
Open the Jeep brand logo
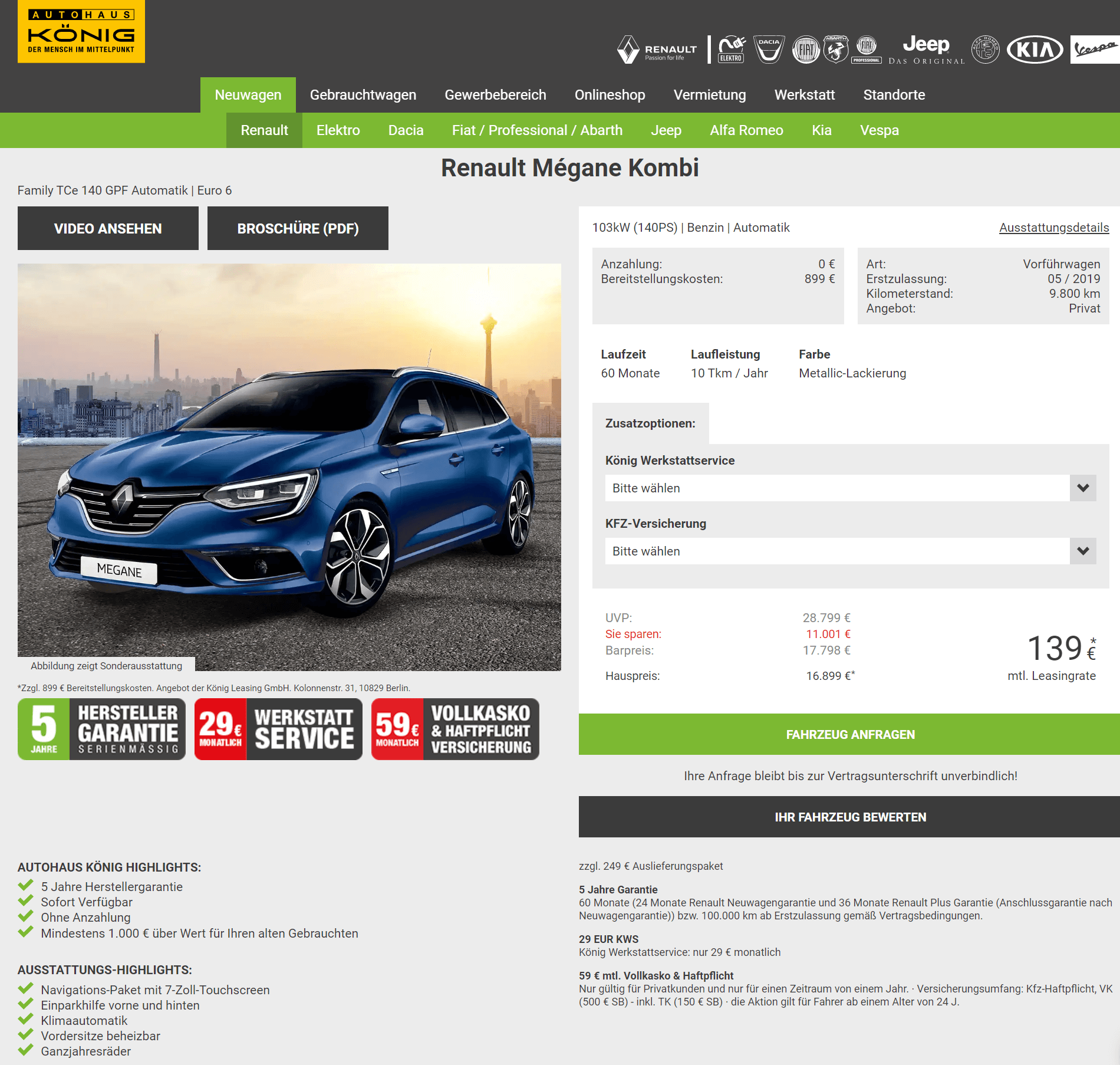[x=926, y=50]
